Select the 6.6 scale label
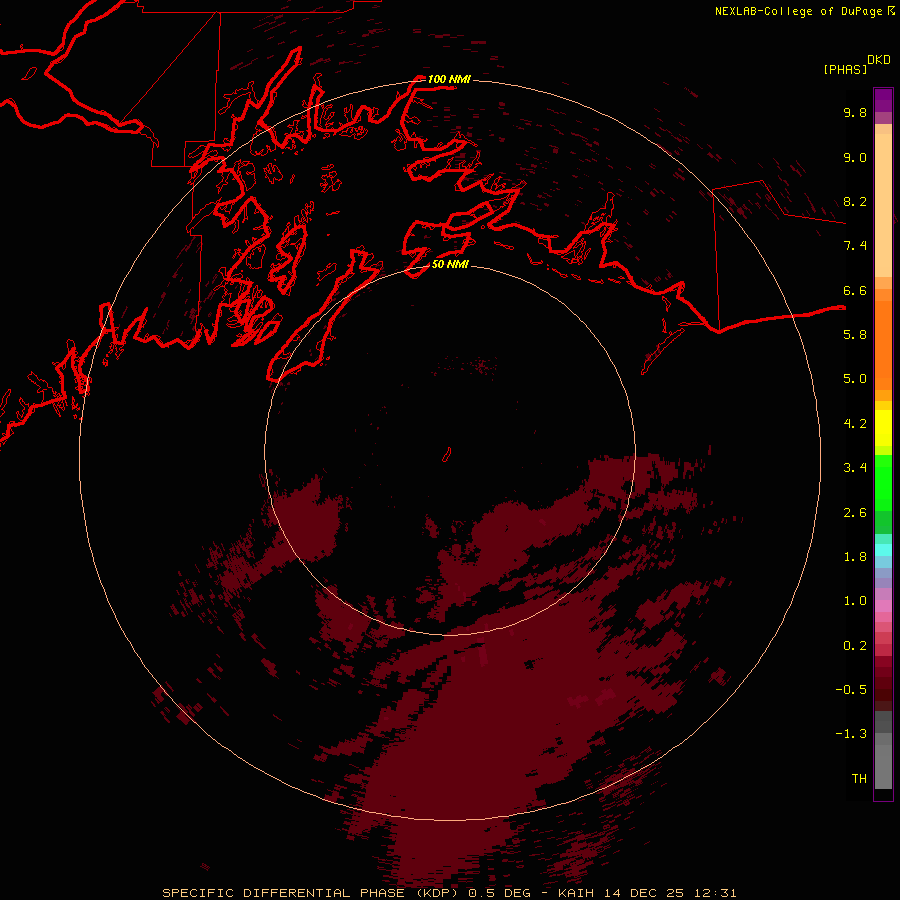Viewport: 900px width, 900px height. pyautogui.click(x=855, y=290)
